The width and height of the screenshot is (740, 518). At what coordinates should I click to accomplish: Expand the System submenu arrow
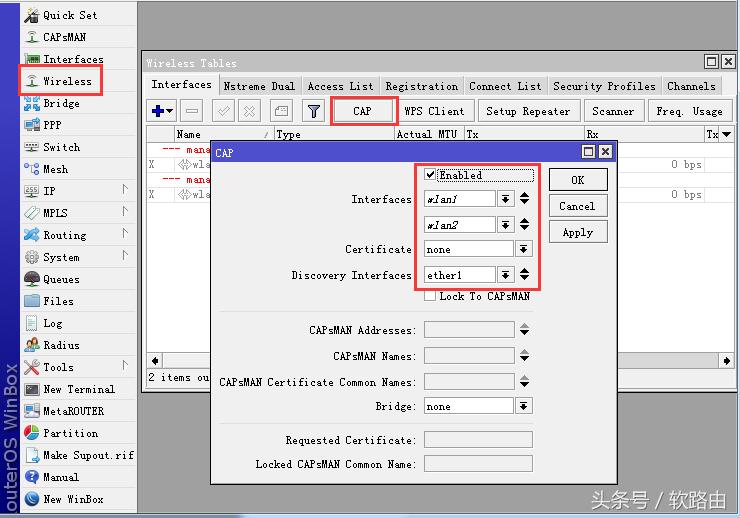pos(125,255)
